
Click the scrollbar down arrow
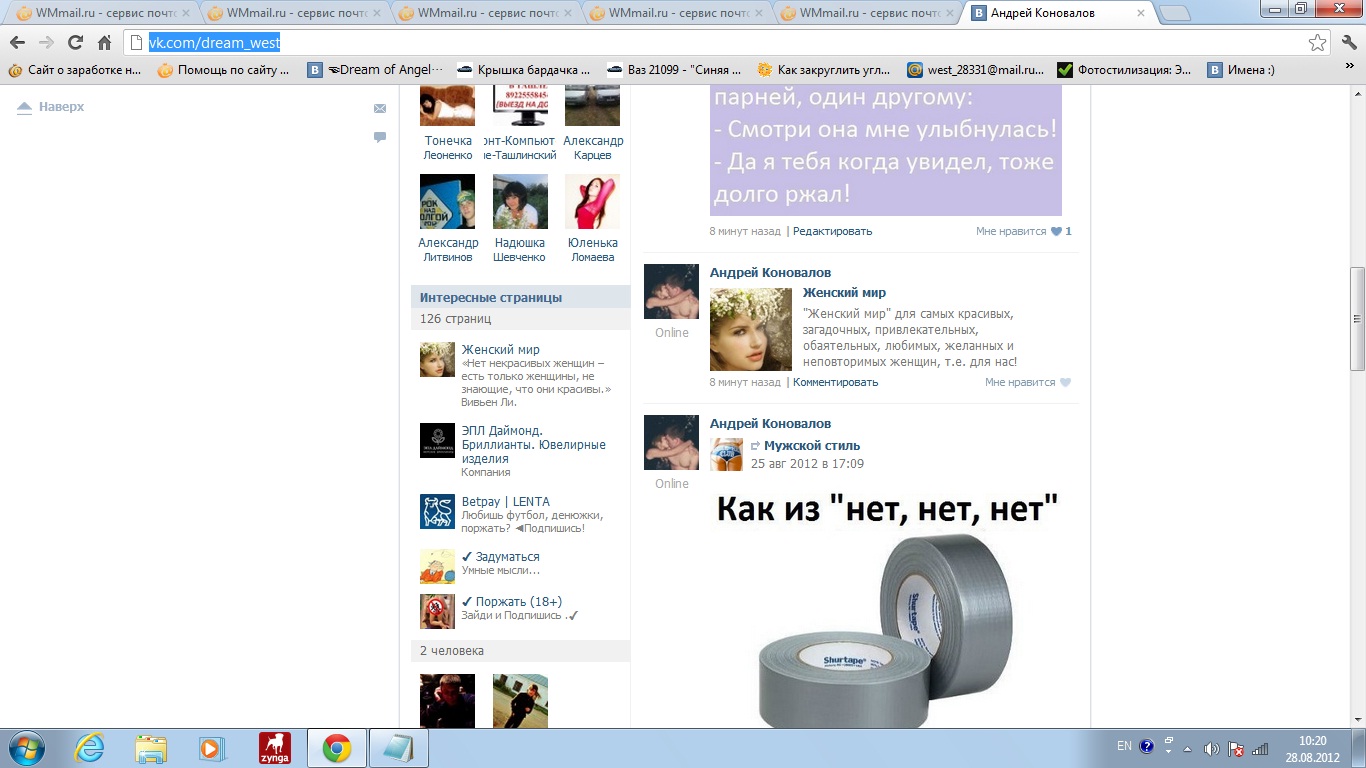[x=1357, y=720]
